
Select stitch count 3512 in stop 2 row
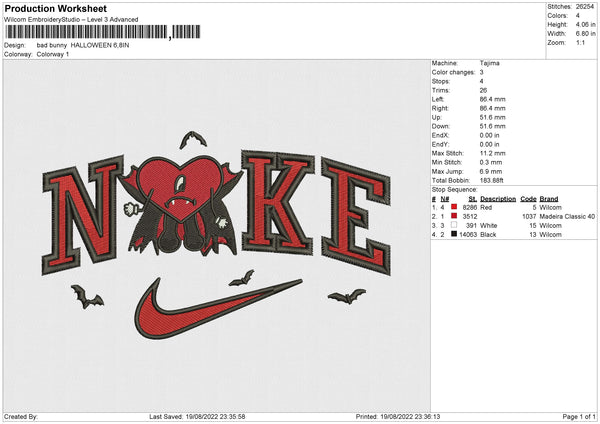point(470,217)
